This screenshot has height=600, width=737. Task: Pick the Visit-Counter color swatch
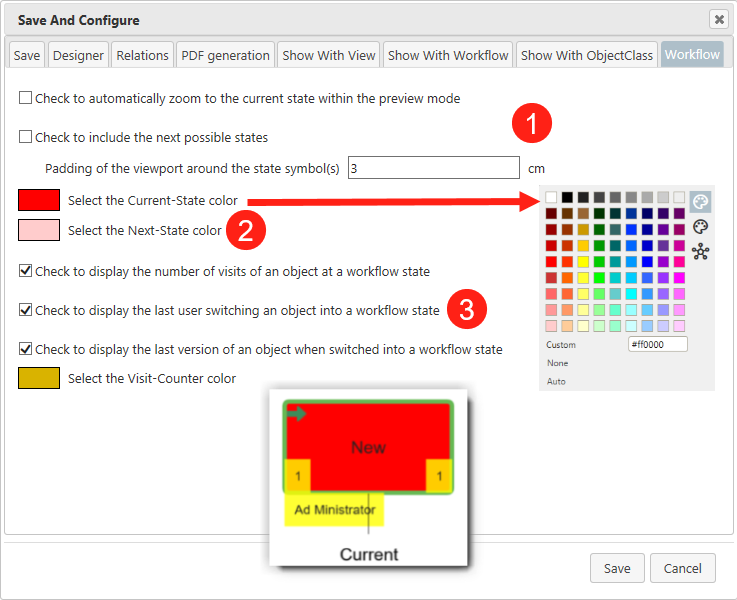pos(39,378)
